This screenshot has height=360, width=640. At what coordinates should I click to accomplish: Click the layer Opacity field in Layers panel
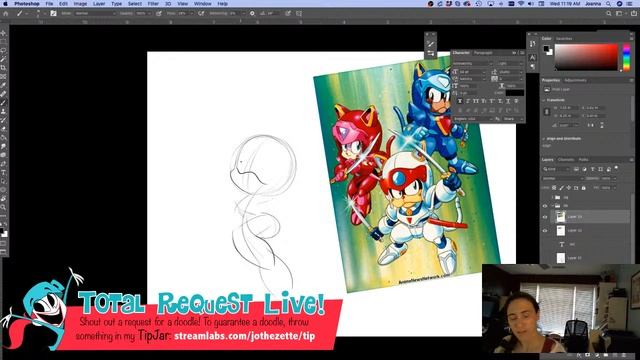(606, 178)
